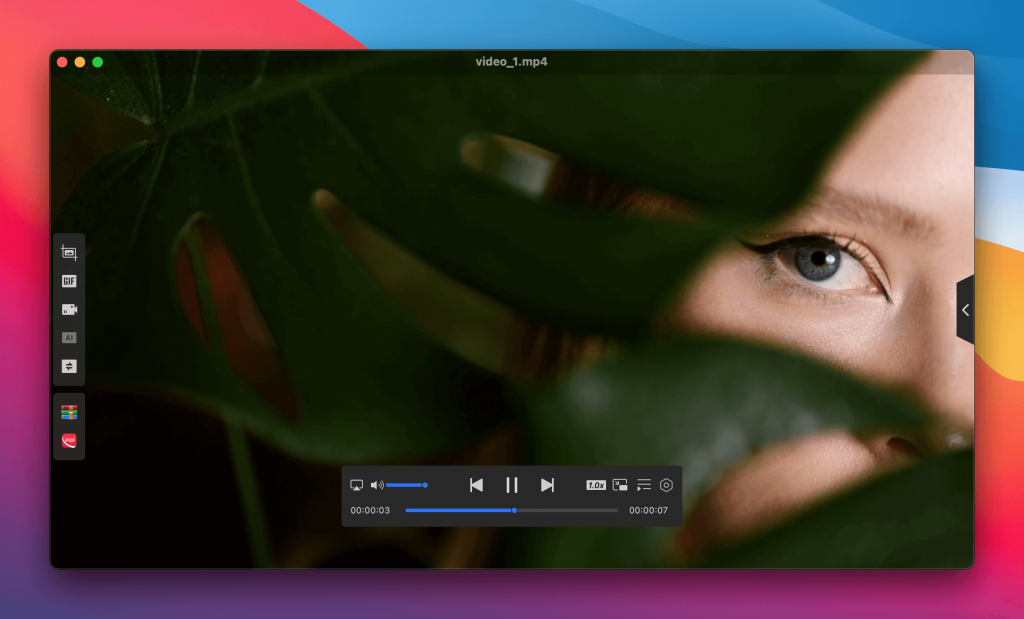This screenshot has width=1024, height=619.
Task: Click the video progress bar handle
Action: 514,510
